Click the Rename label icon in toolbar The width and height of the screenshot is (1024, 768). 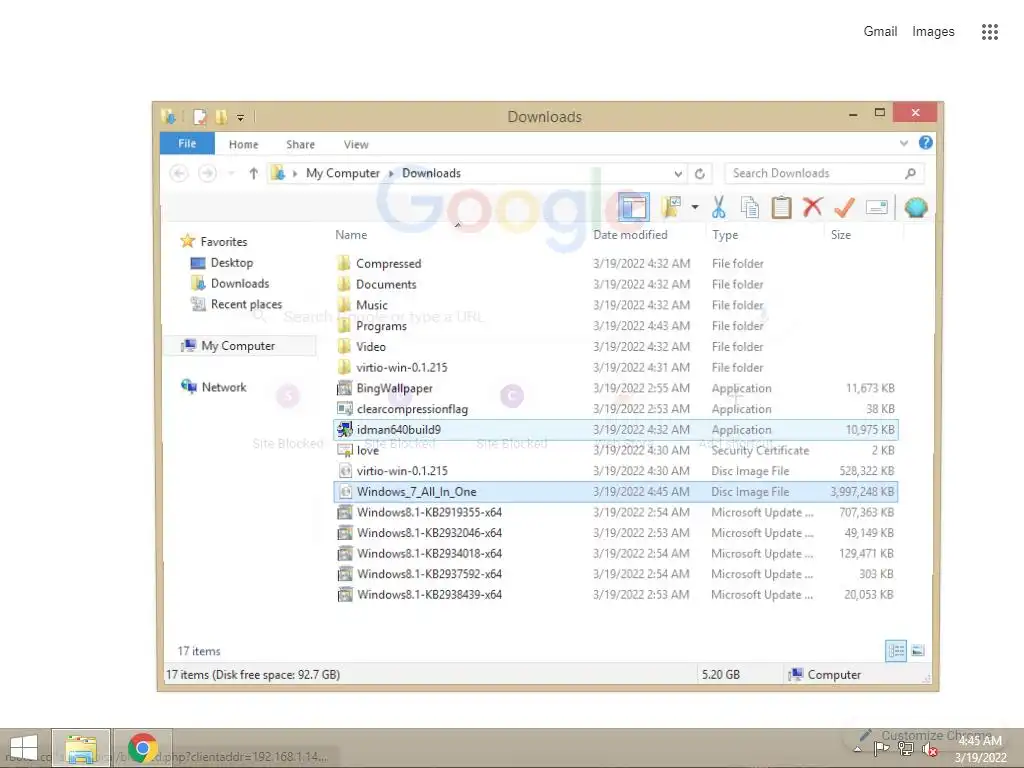pos(876,208)
